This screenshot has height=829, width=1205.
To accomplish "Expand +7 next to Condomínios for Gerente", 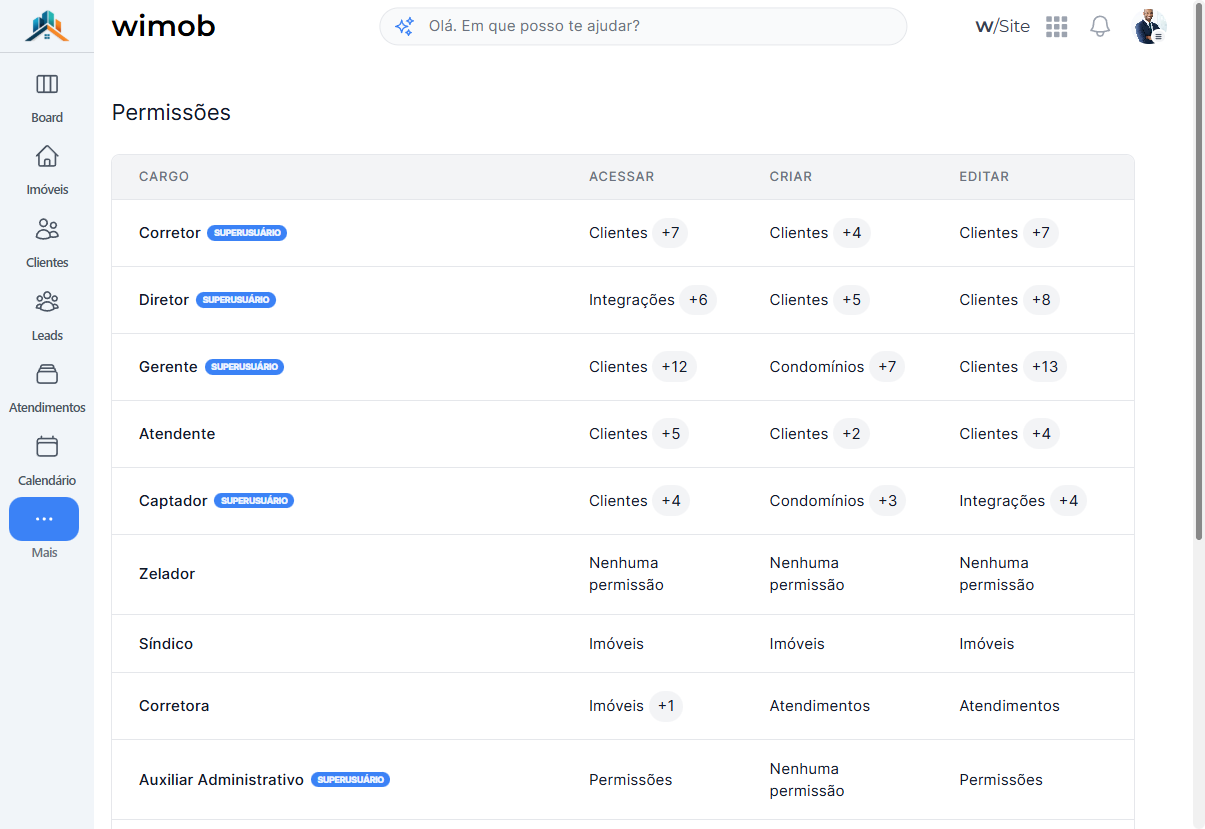I will (887, 367).
